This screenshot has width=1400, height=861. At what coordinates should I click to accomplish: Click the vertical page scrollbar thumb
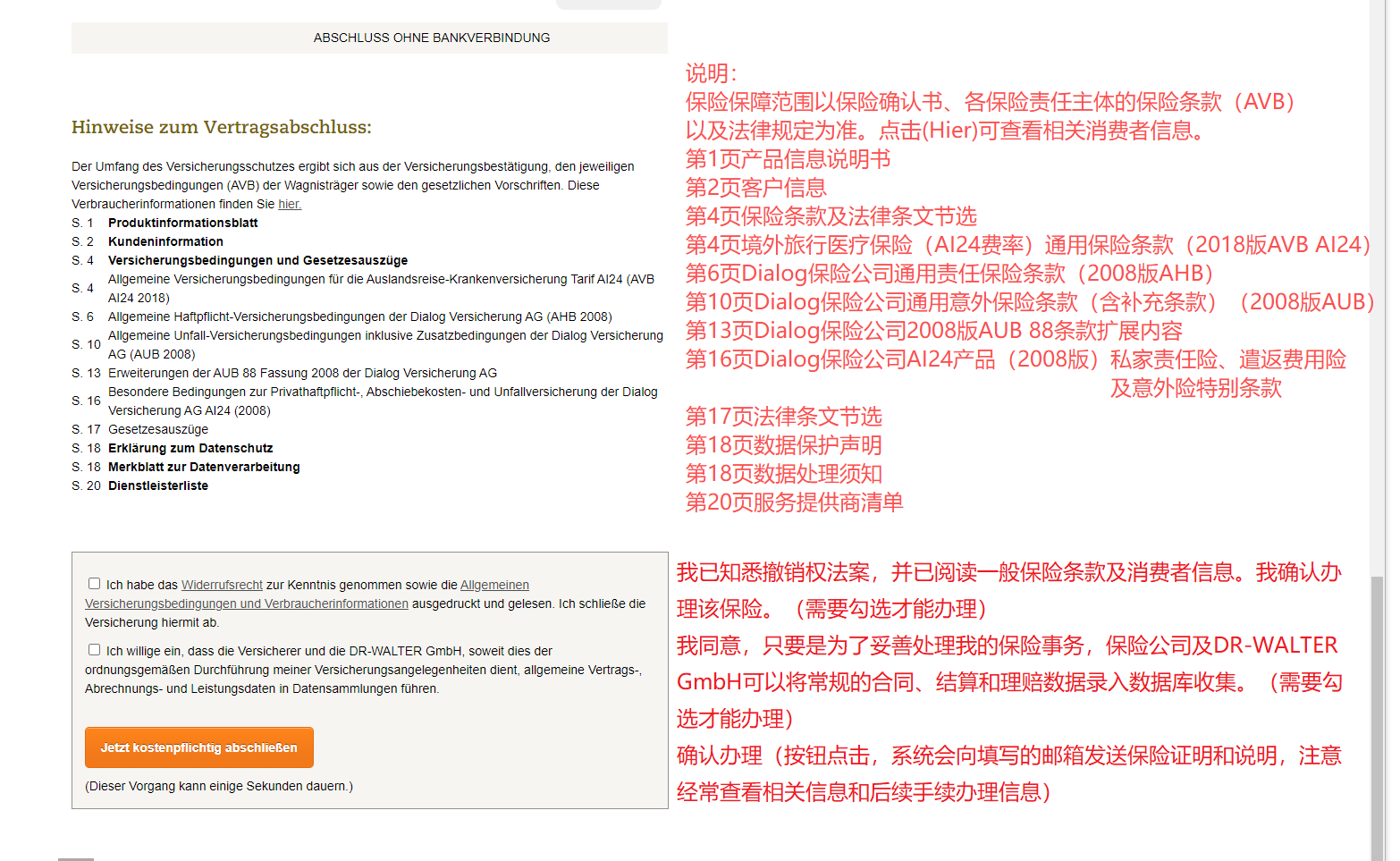(x=1377, y=715)
